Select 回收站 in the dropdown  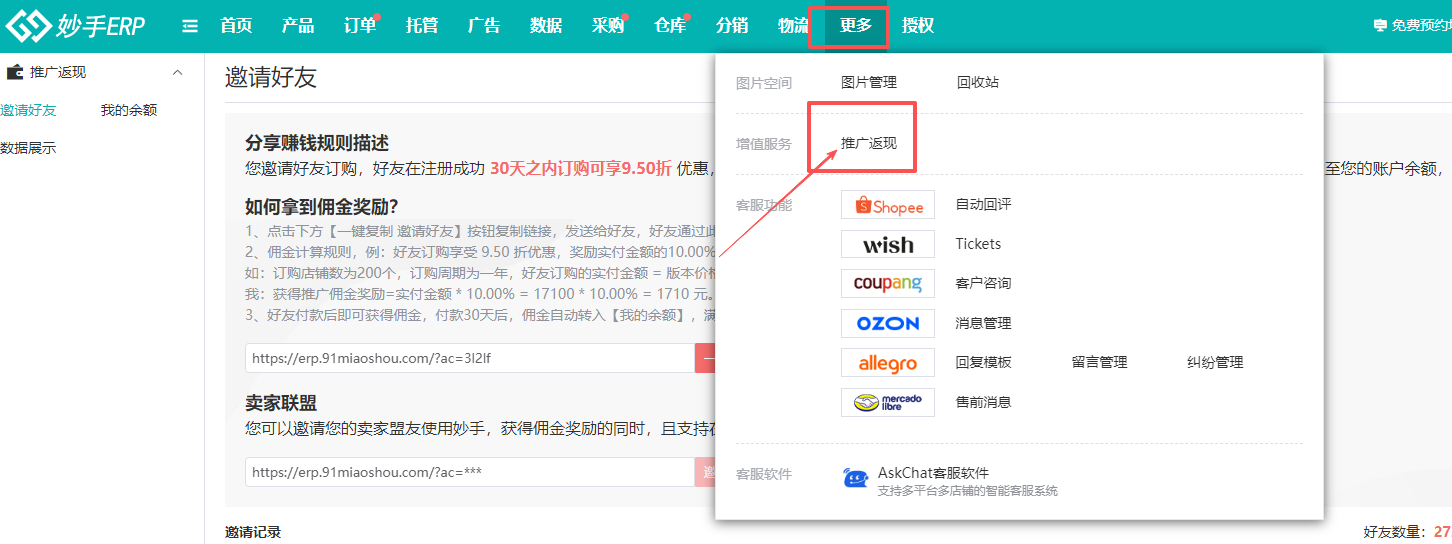pyautogui.click(x=978, y=83)
